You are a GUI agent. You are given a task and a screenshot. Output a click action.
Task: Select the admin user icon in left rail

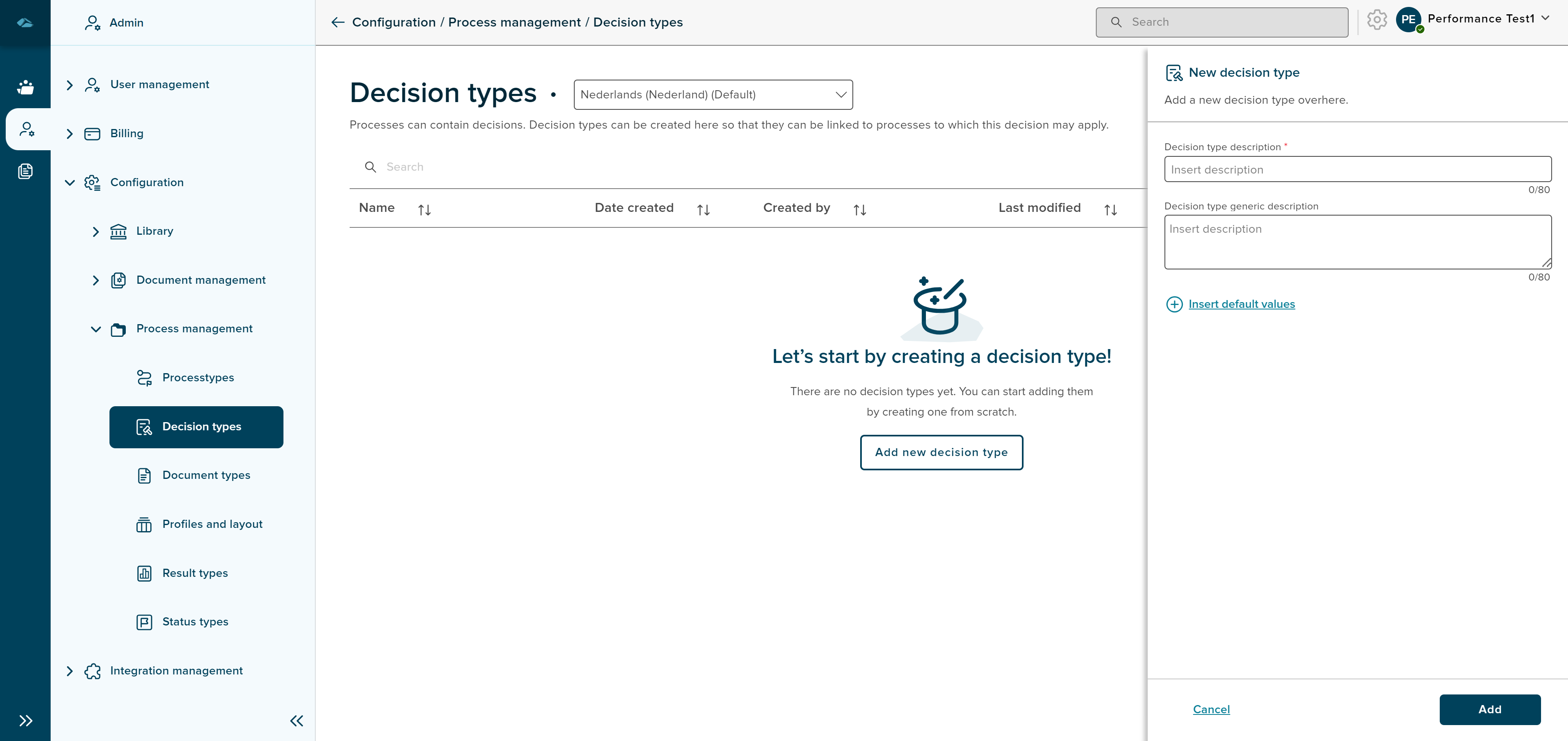tap(27, 128)
